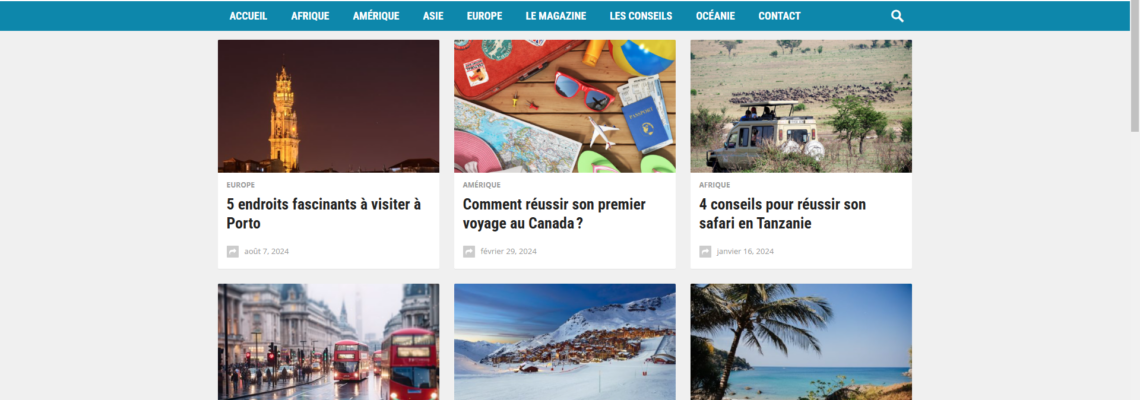Go to the Accueil menu item
This screenshot has width=1140, height=400.
point(248,16)
